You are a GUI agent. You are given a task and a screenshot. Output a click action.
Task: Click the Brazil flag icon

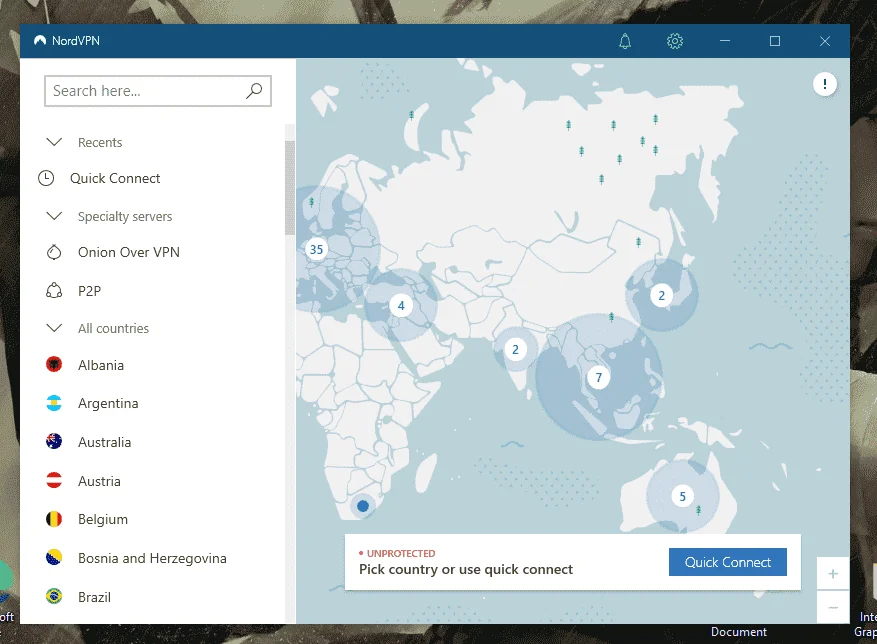coord(54,596)
